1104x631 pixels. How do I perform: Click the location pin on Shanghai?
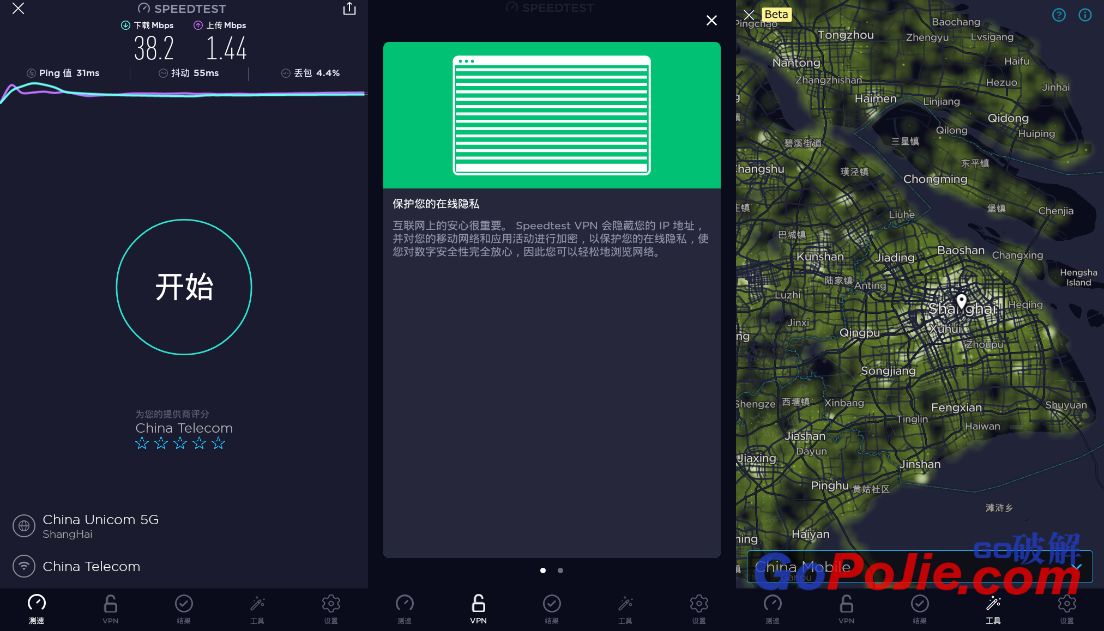(x=961, y=301)
